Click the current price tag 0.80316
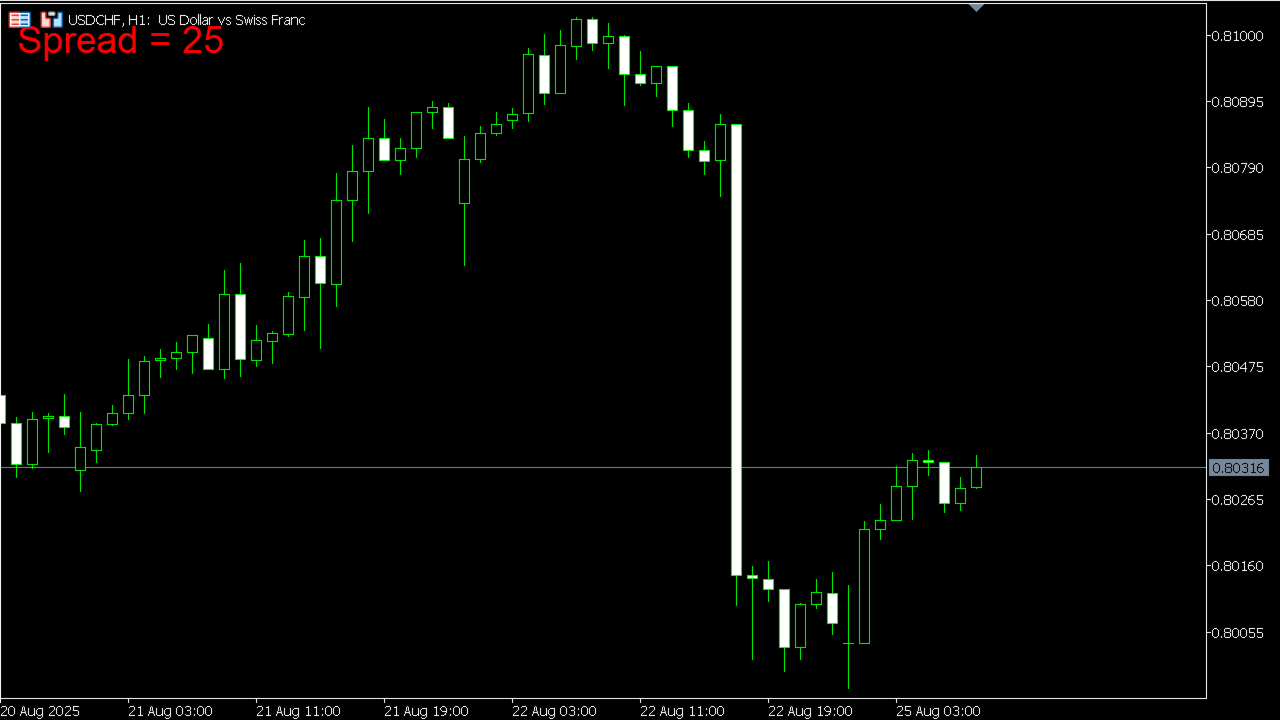This screenshot has height=720, width=1280. pos(1238,468)
